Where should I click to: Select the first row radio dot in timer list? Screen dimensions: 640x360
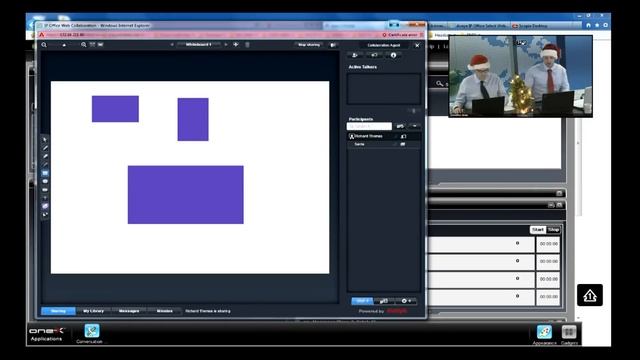point(518,243)
